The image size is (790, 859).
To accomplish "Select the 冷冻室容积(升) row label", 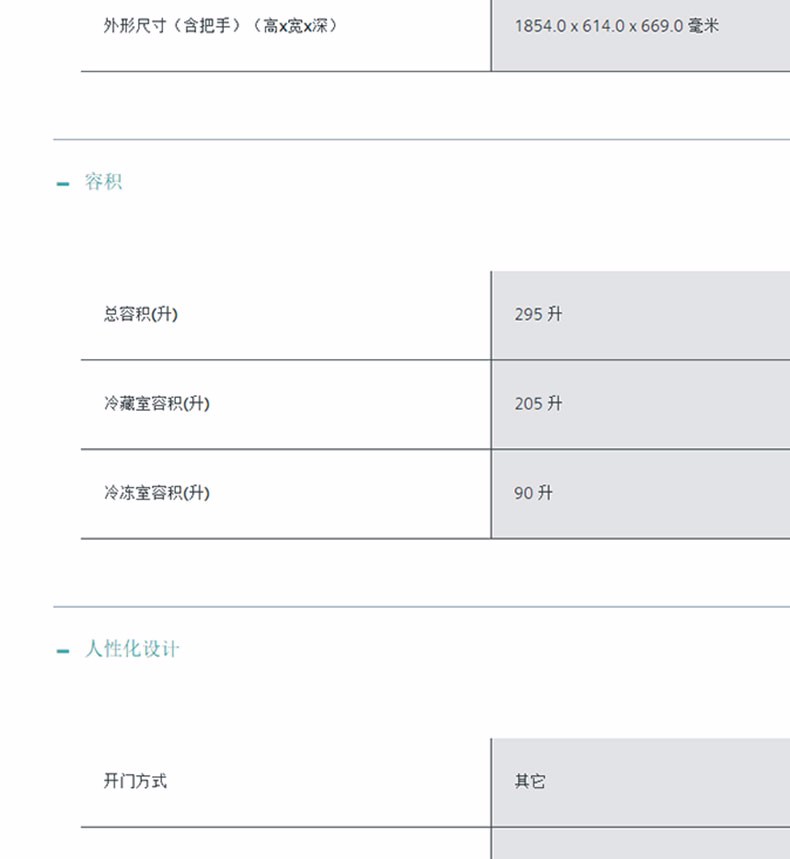I will pos(156,493).
